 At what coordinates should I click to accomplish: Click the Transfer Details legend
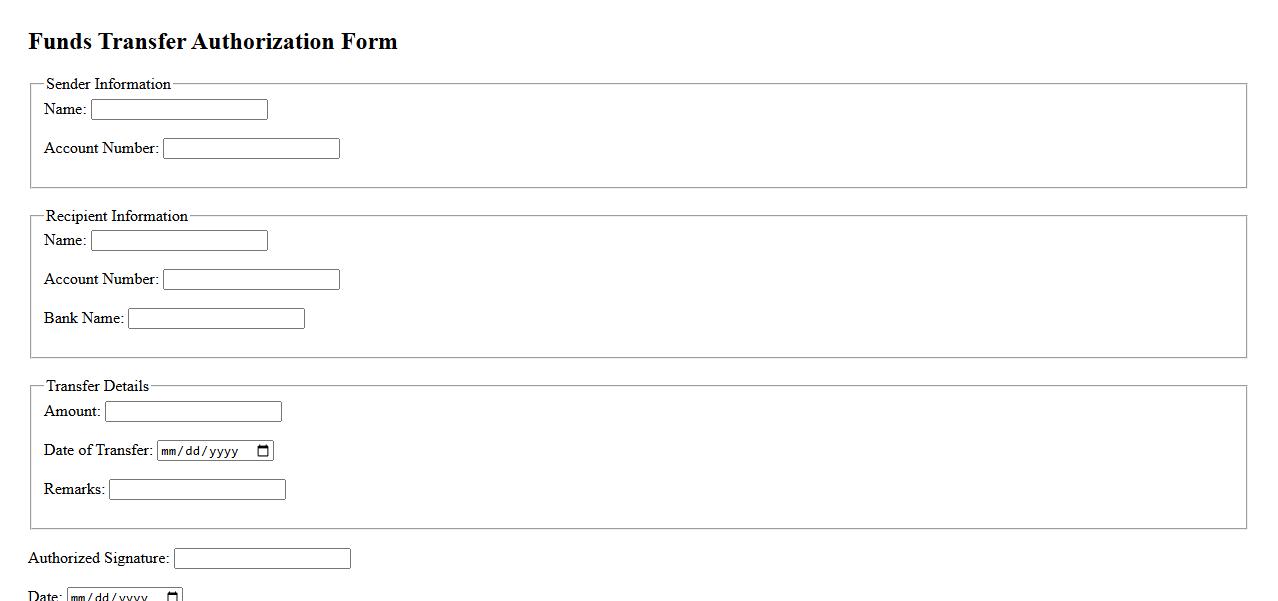coord(97,386)
